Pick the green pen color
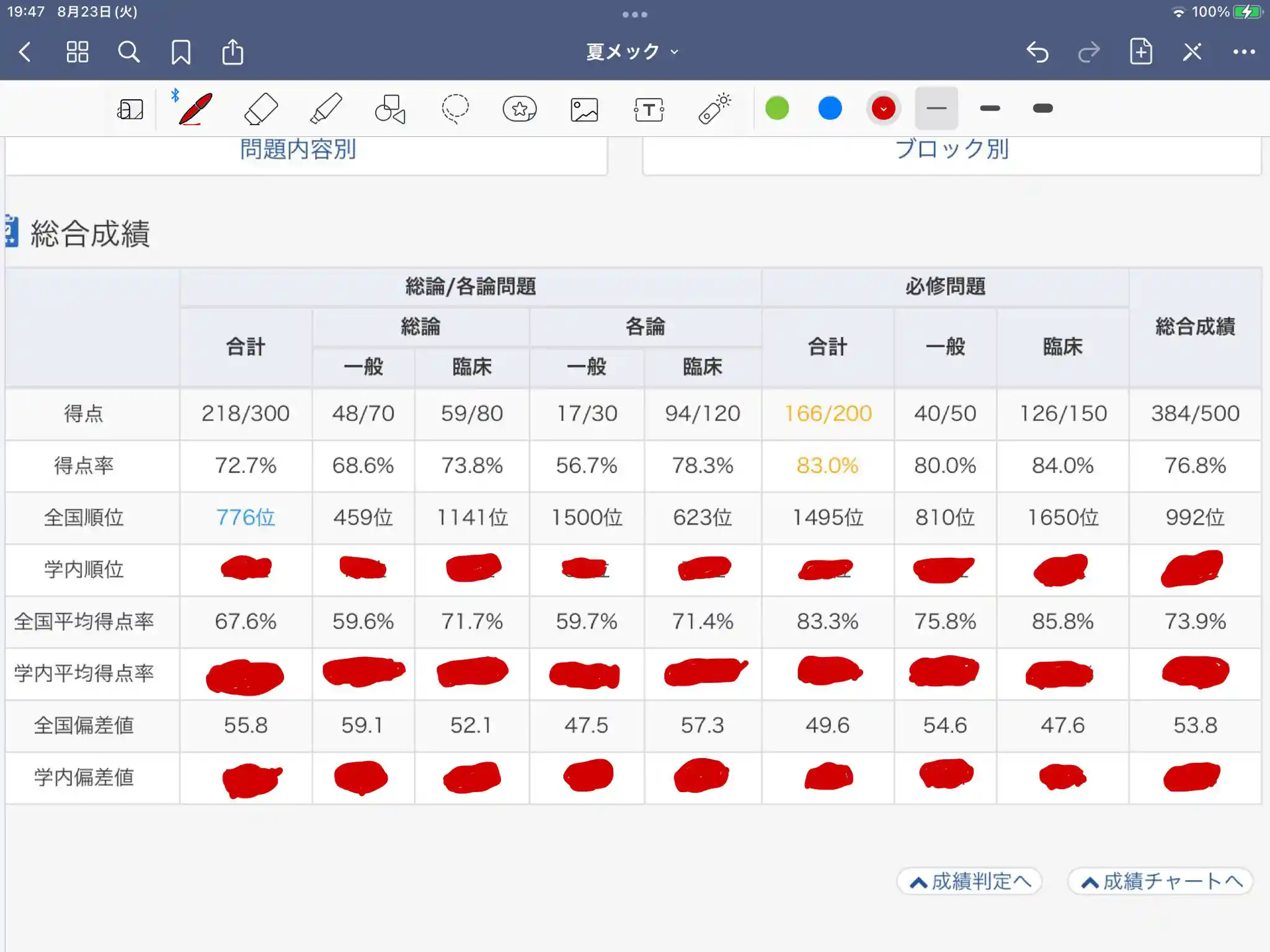1270x952 pixels. tap(777, 108)
